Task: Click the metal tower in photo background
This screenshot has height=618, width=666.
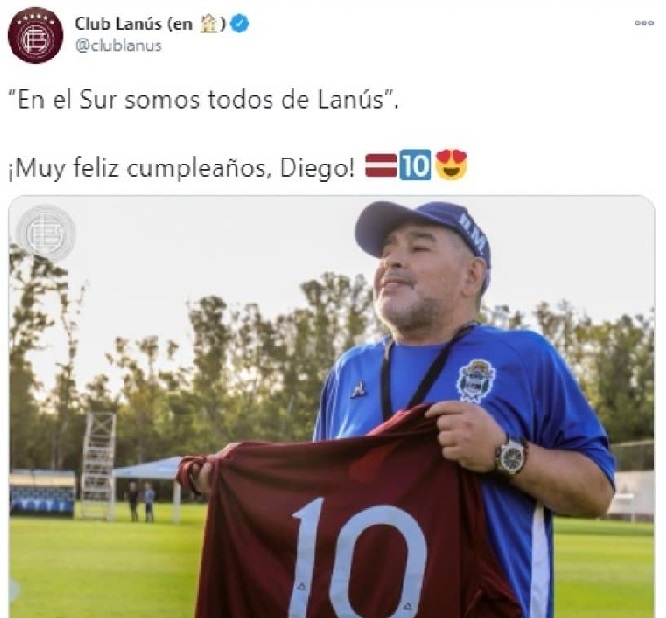Action: [x=99, y=466]
